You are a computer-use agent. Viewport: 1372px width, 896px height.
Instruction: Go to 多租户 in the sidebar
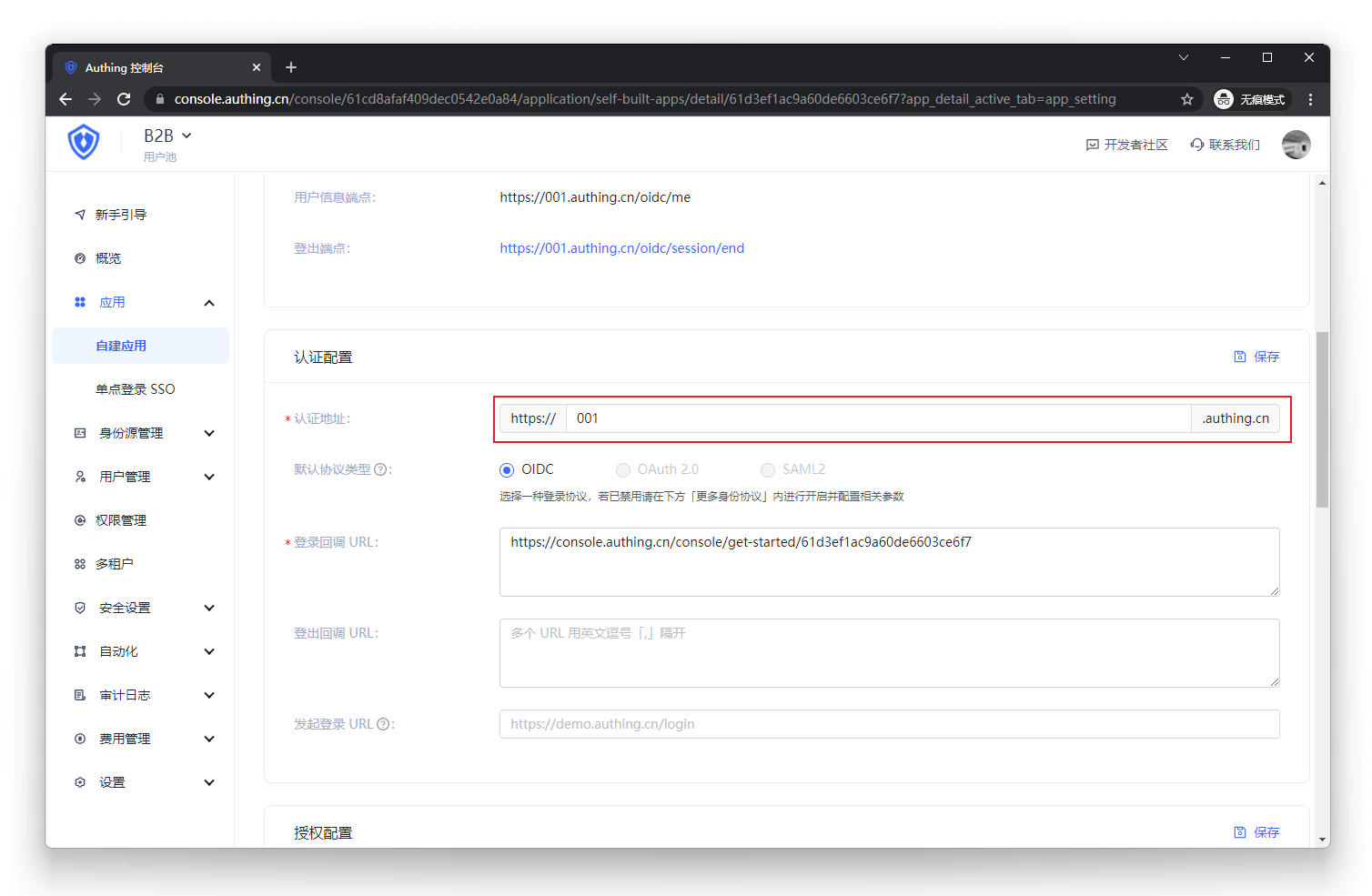pyautogui.click(x=115, y=564)
